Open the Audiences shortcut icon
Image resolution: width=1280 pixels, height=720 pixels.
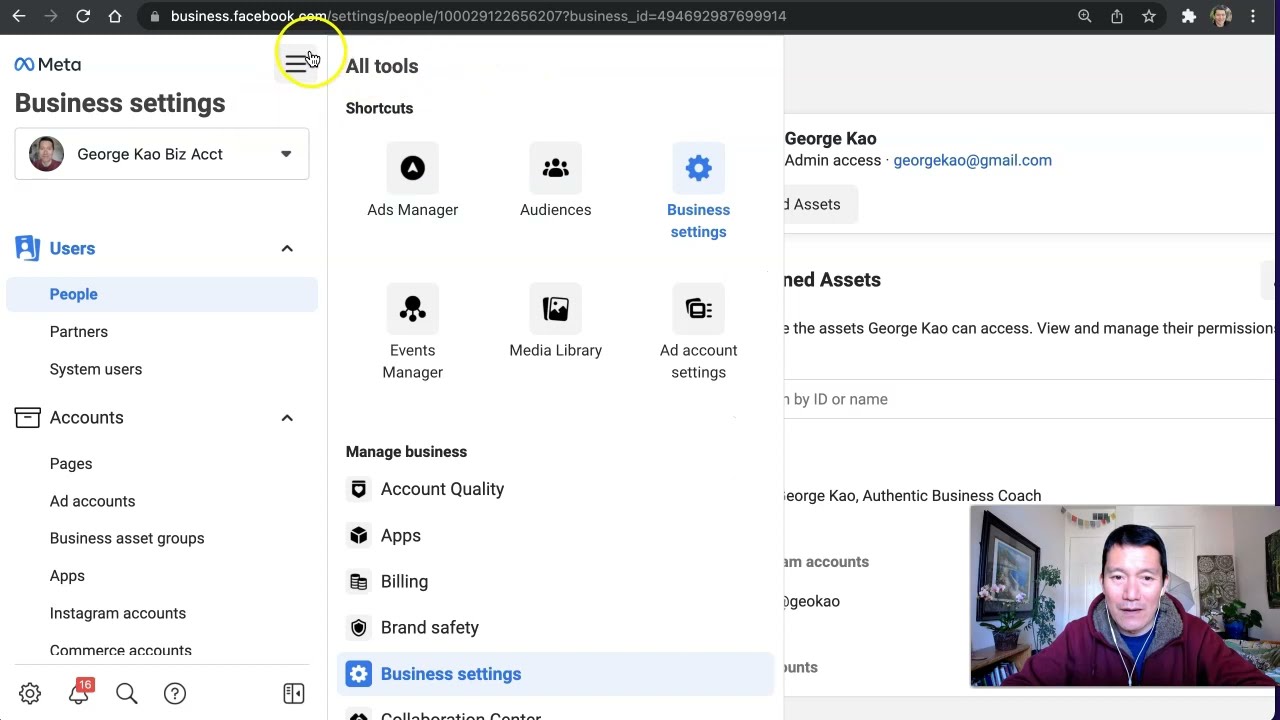click(x=555, y=168)
